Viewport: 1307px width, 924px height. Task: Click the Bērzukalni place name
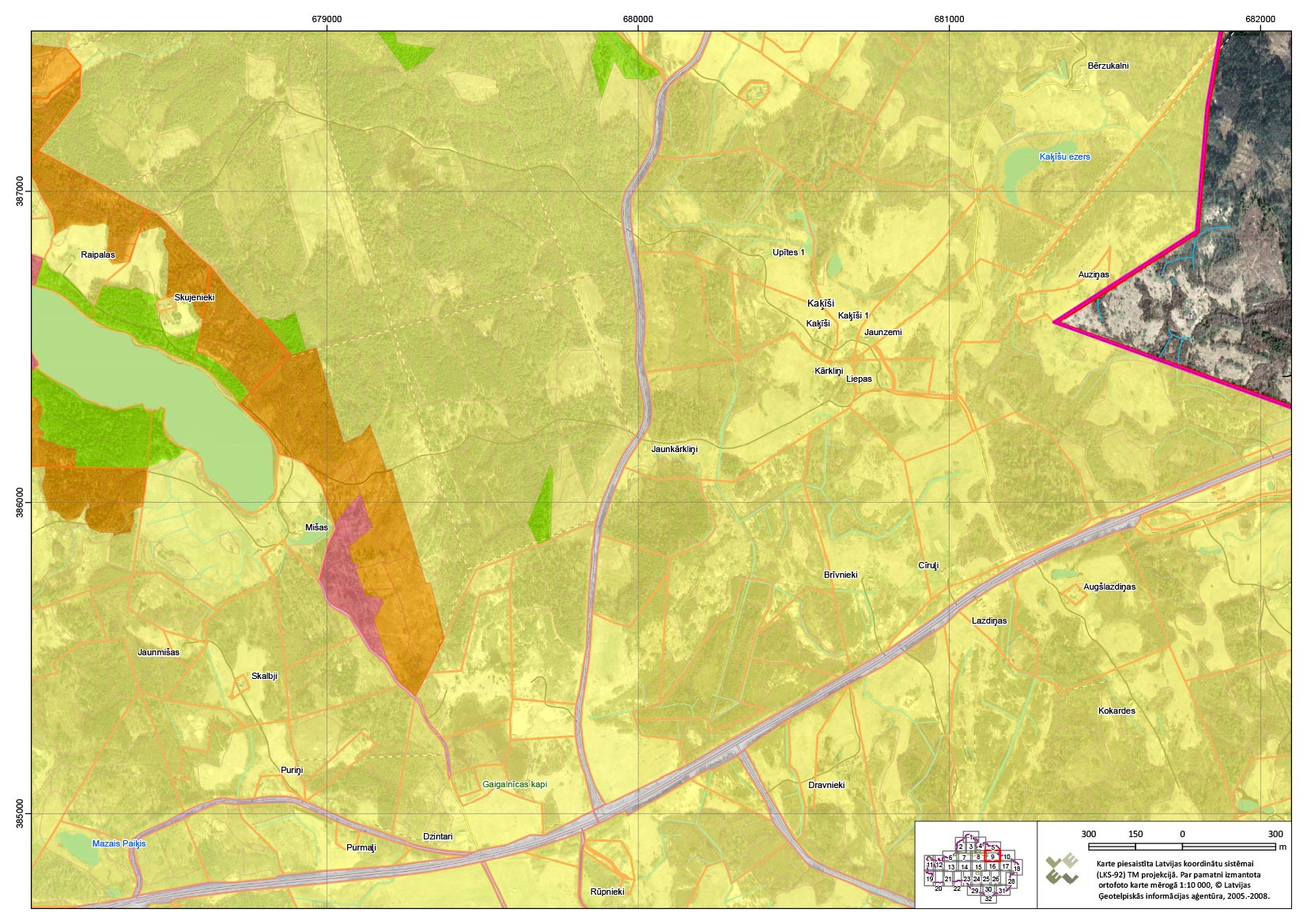(1108, 66)
